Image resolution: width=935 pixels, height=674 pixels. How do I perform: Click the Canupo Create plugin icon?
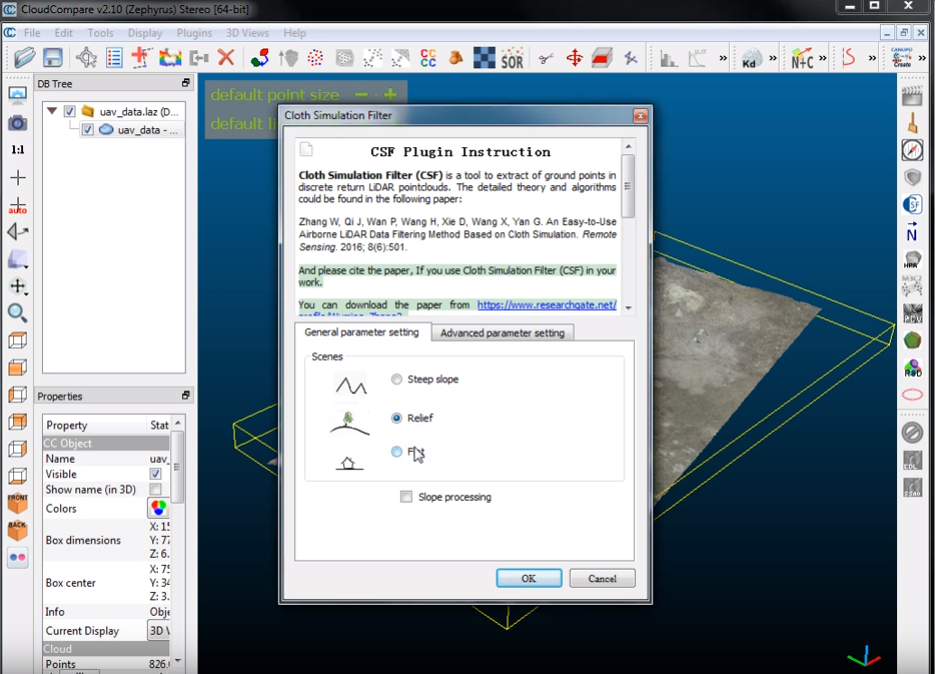coord(902,58)
